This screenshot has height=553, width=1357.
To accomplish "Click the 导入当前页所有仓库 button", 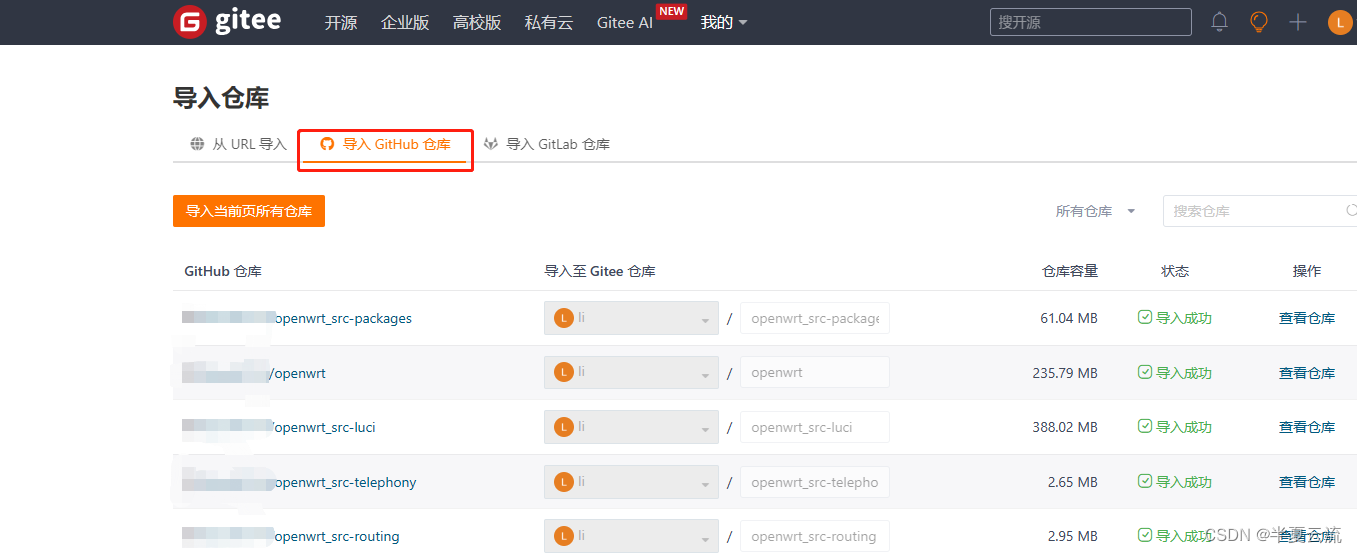I will pyautogui.click(x=249, y=211).
